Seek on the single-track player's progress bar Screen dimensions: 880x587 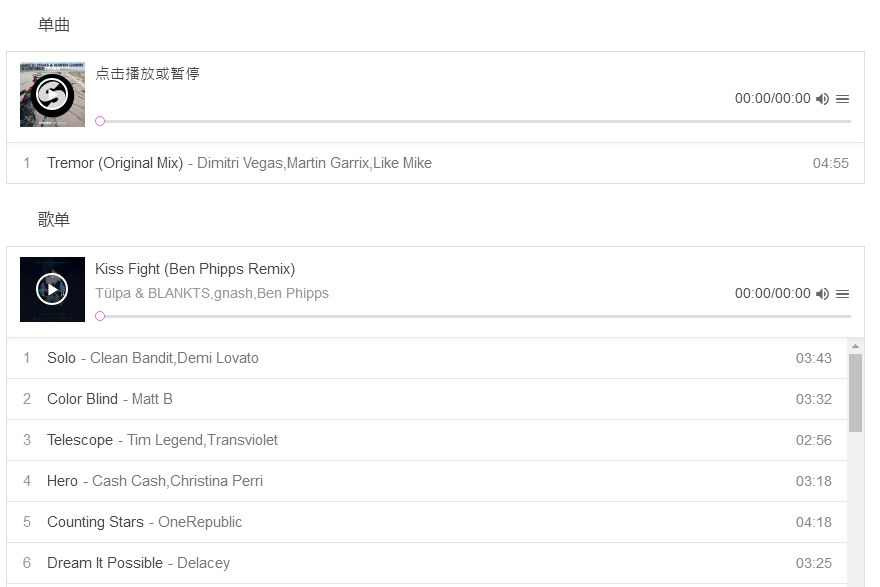pos(475,121)
